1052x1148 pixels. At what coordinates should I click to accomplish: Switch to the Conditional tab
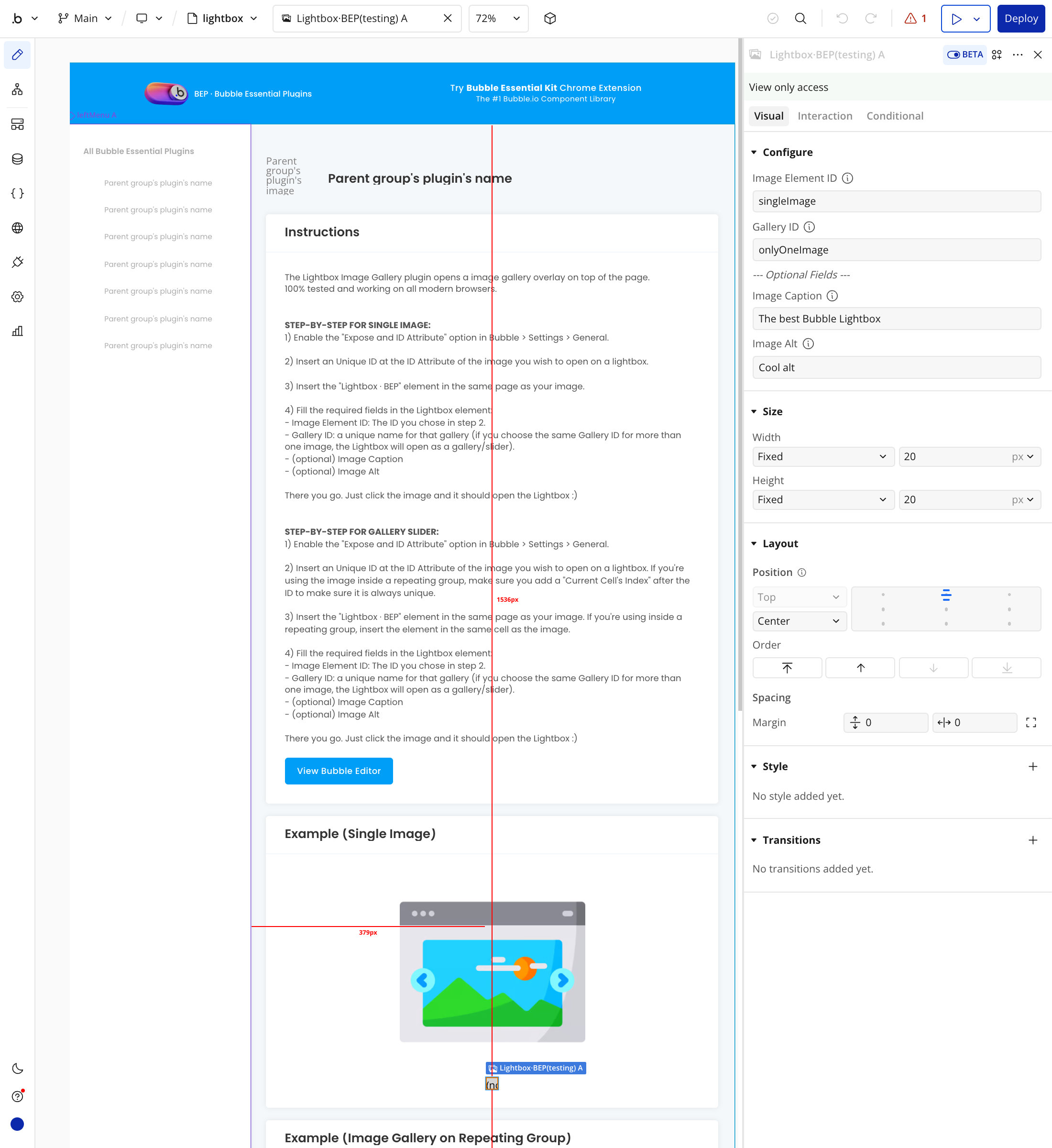[x=895, y=116]
